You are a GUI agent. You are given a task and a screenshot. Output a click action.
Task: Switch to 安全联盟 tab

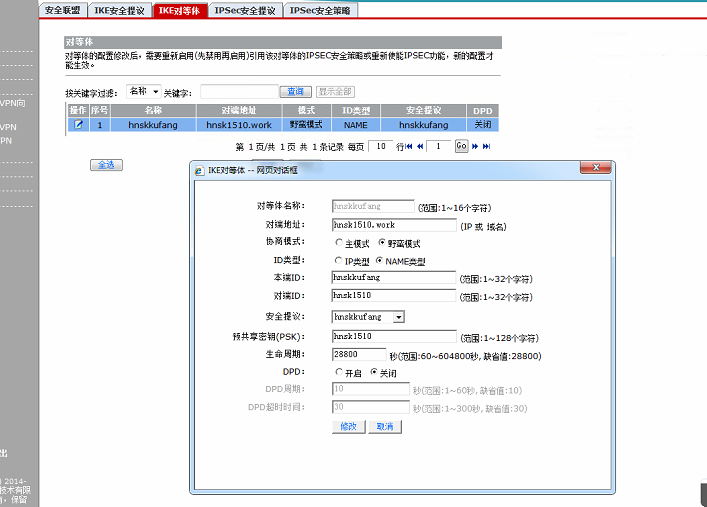[63, 10]
